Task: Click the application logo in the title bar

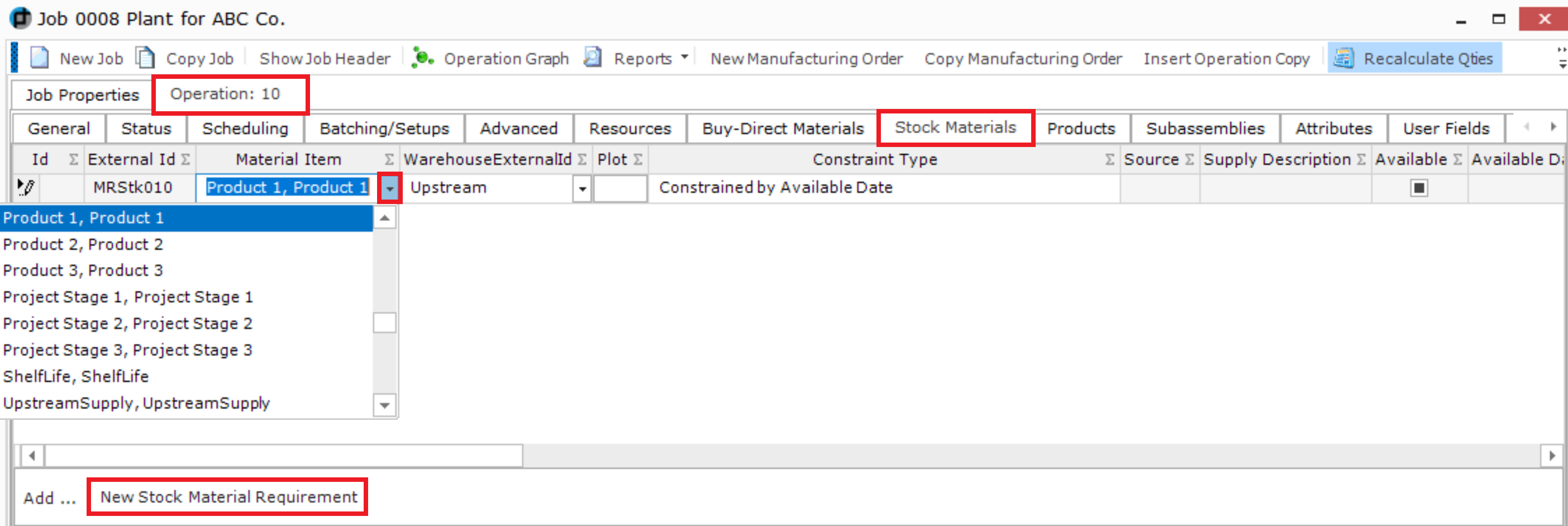Action: pyautogui.click(x=21, y=18)
